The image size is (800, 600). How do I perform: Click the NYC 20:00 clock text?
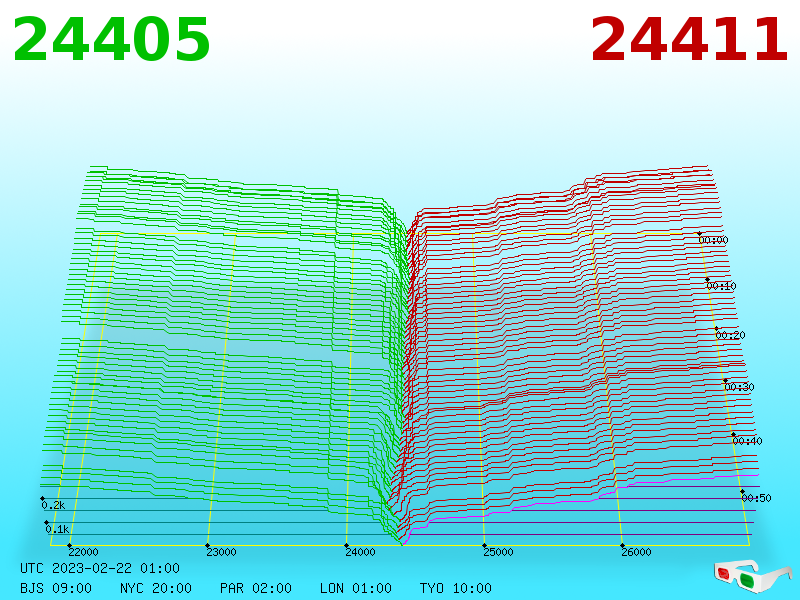click(x=156, y=588)
